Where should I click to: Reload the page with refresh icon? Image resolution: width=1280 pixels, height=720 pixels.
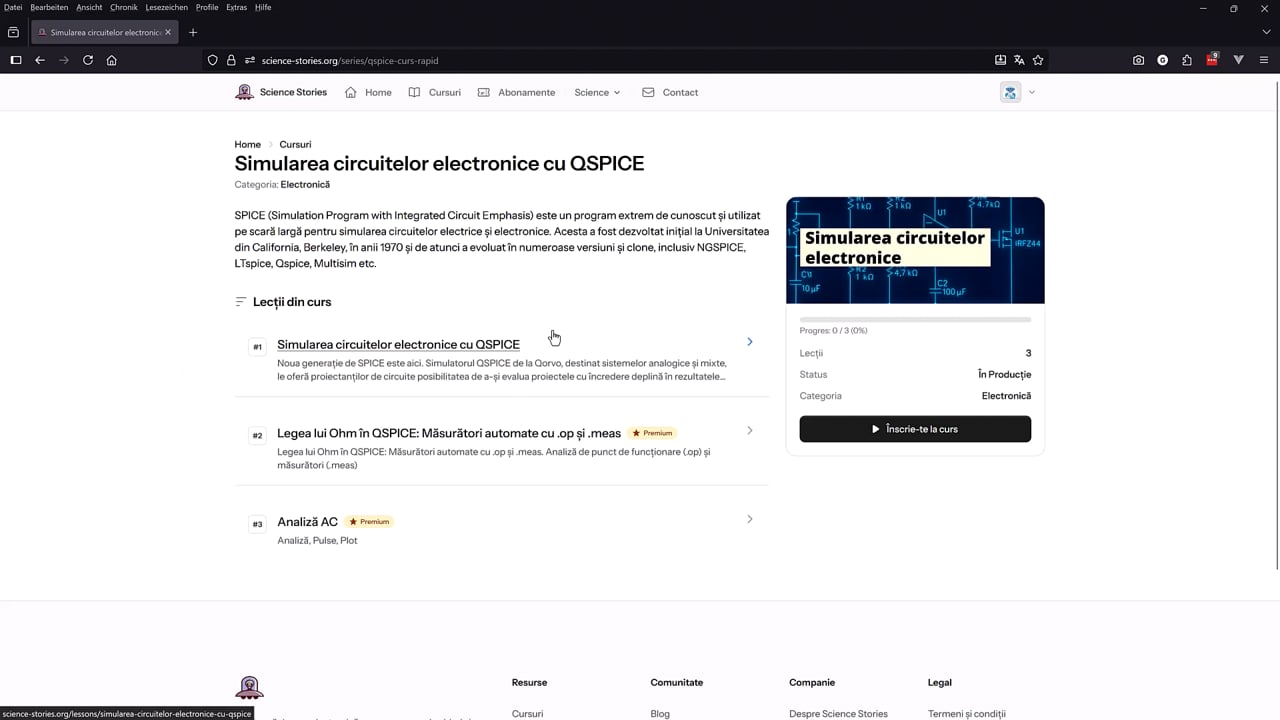coord(88,60)
